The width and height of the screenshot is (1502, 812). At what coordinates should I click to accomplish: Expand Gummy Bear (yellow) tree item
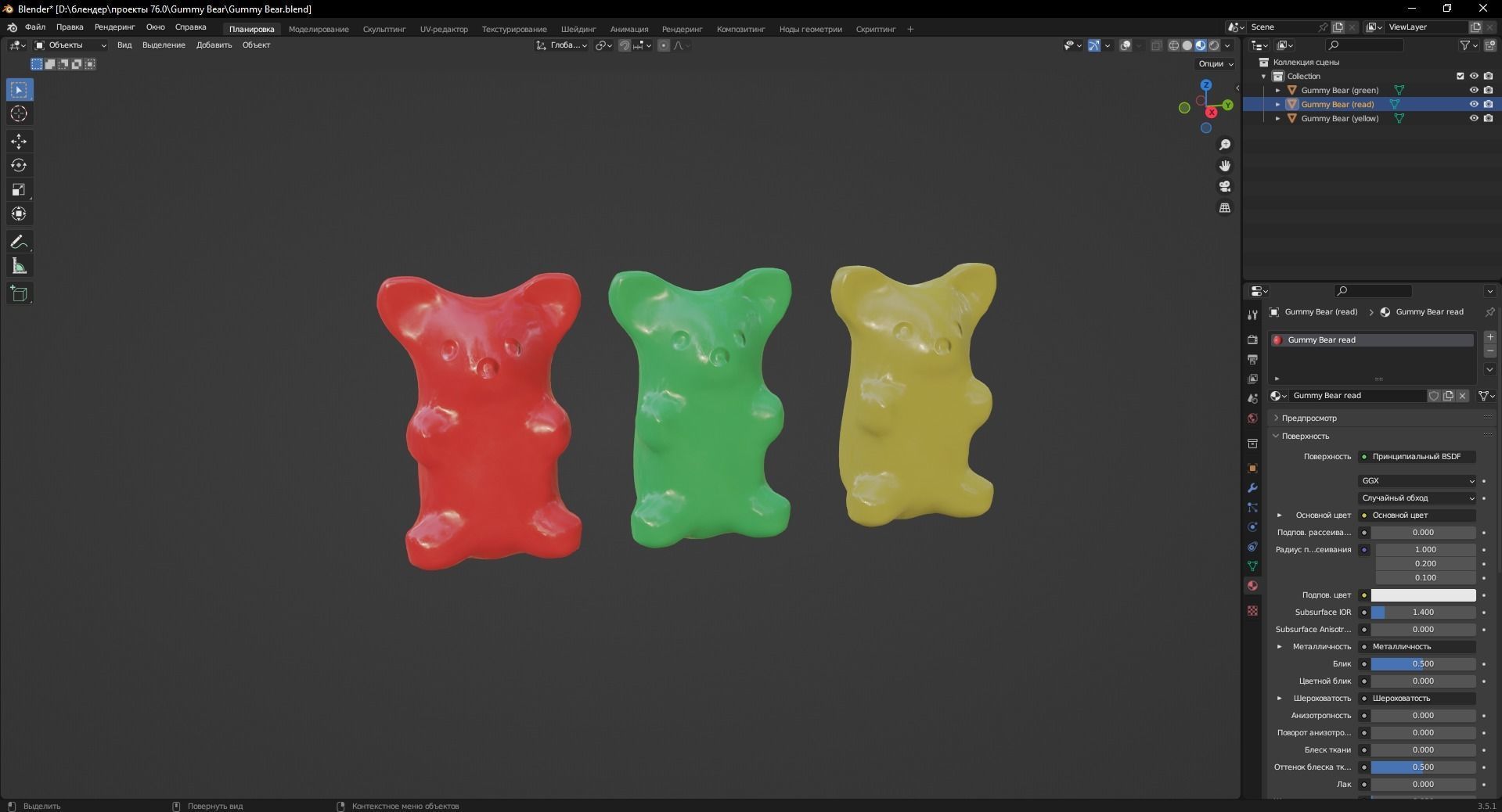(1278, 118)
